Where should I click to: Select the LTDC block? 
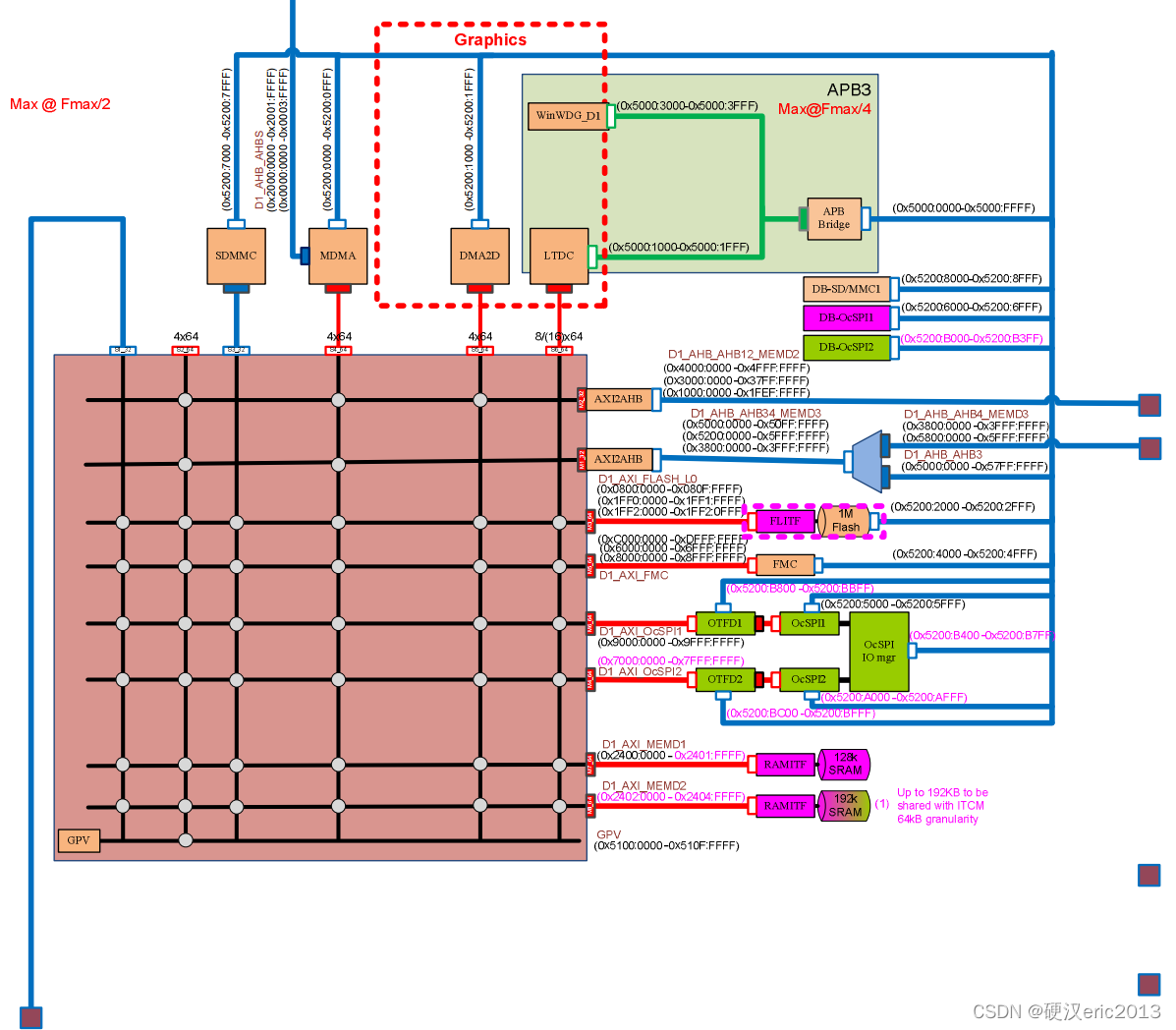click(x=559, y=256)
